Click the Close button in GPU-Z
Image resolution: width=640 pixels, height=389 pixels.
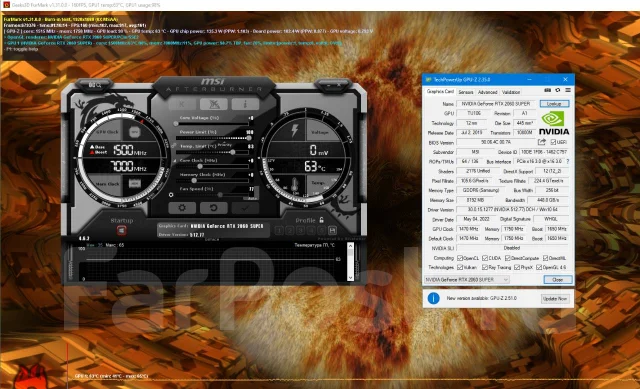(x=558, y=280)
